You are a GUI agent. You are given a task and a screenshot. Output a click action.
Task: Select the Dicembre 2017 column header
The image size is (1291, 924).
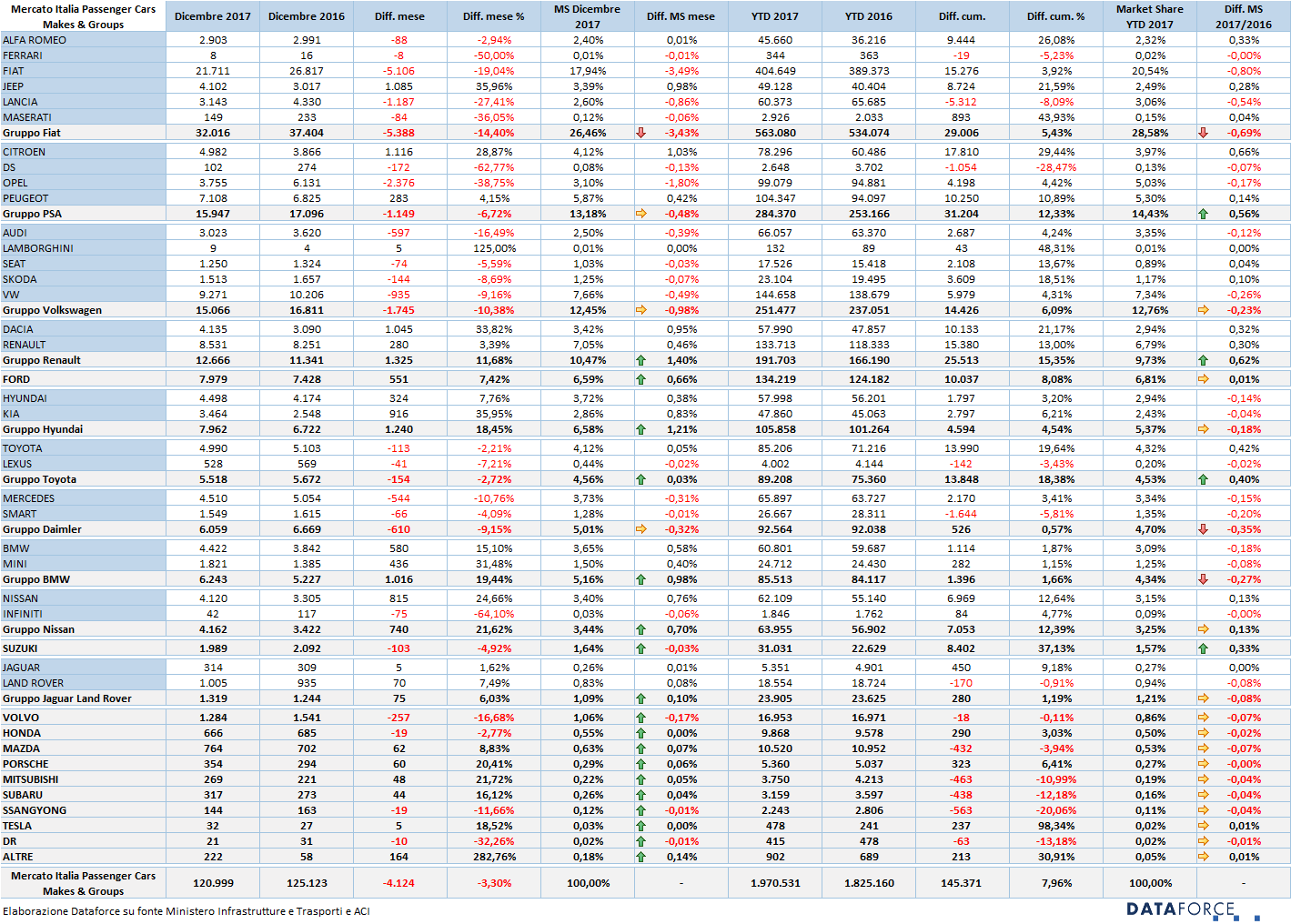[x=213, y=16]
